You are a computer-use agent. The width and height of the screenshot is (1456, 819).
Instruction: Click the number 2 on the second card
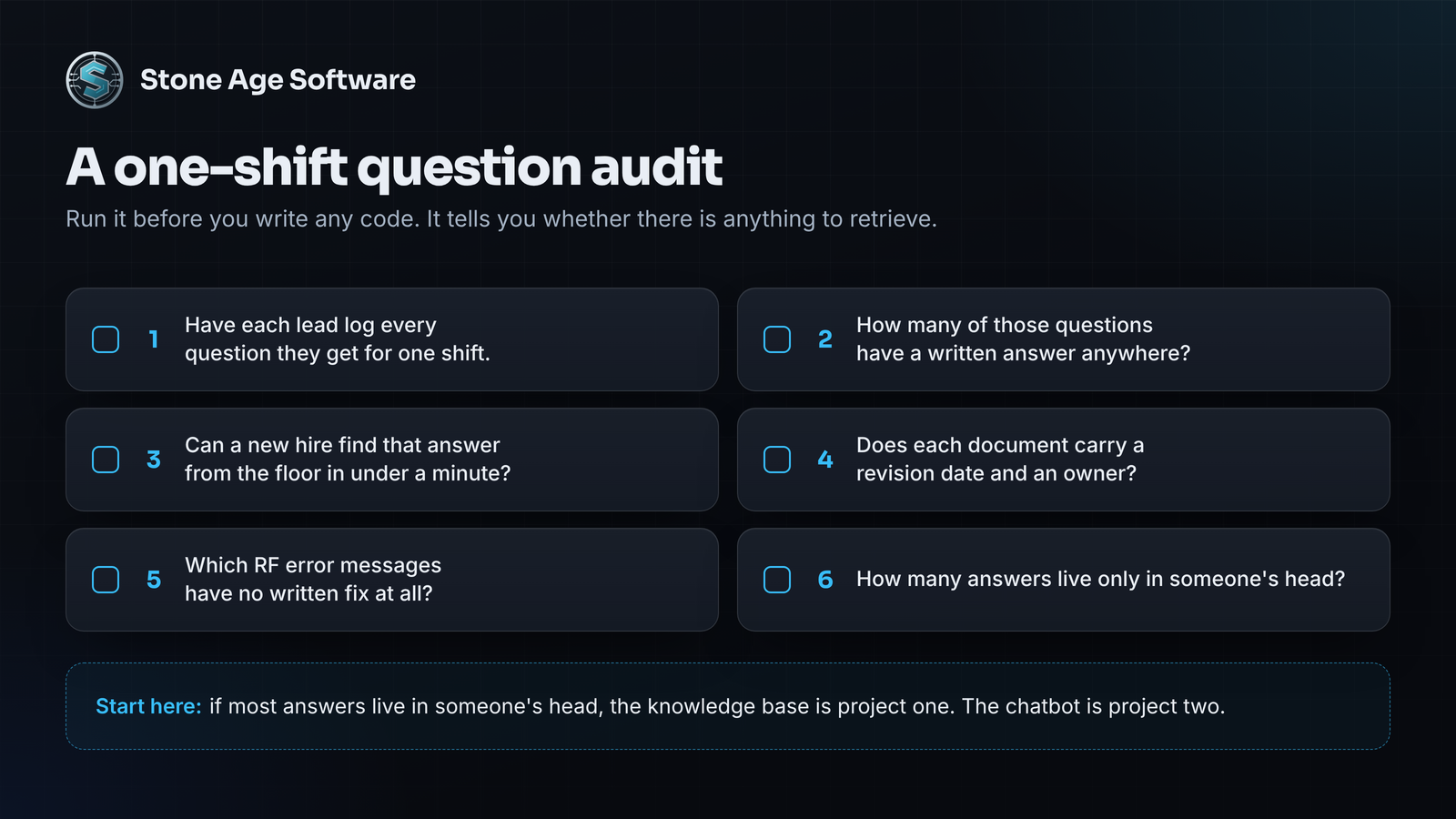(x=824, y=339)
